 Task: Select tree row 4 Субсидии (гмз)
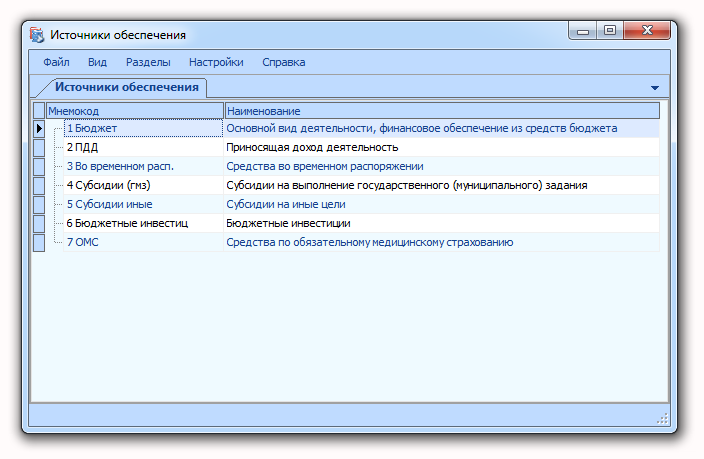(143, 185)
